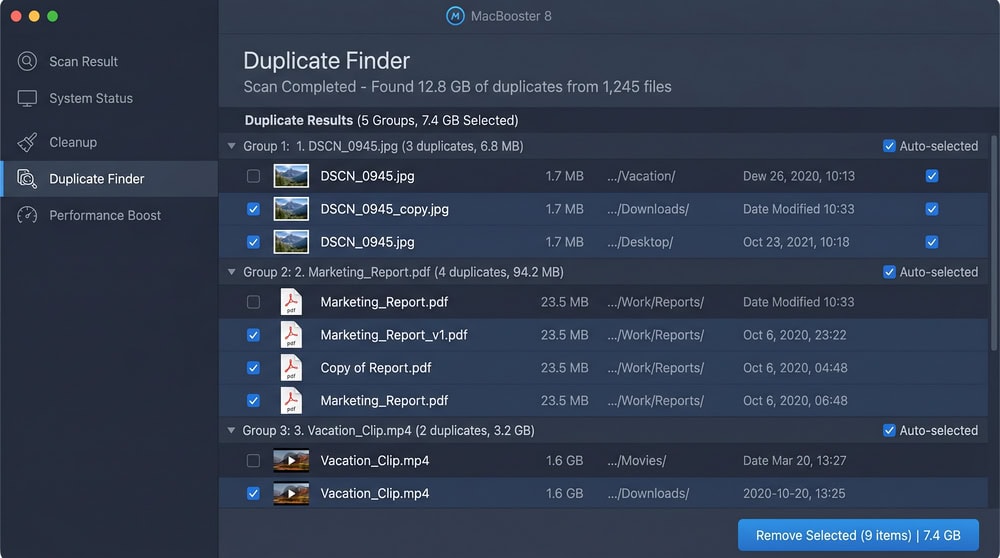This screenshot has width=1000, height=558.
Task: Uncheck Copy of Report.pdf
Action: click(x=253, y=368)
